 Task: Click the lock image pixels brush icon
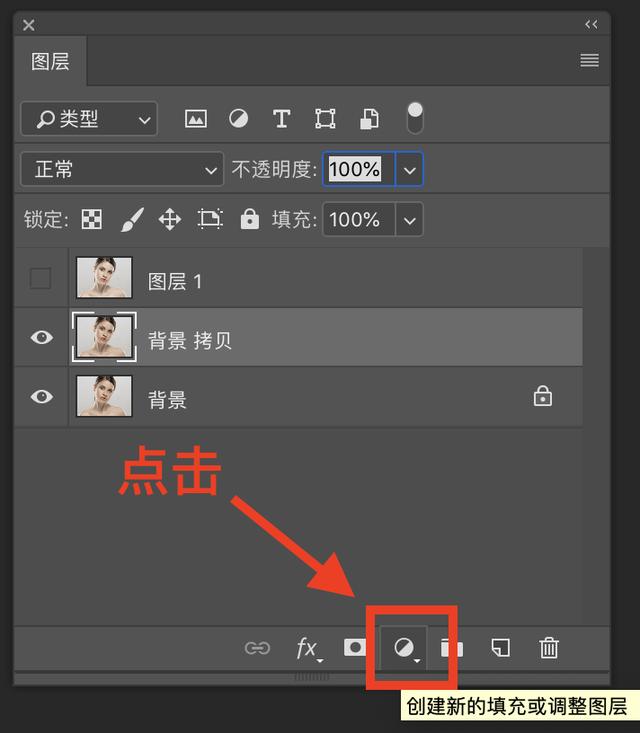(132, 219)
